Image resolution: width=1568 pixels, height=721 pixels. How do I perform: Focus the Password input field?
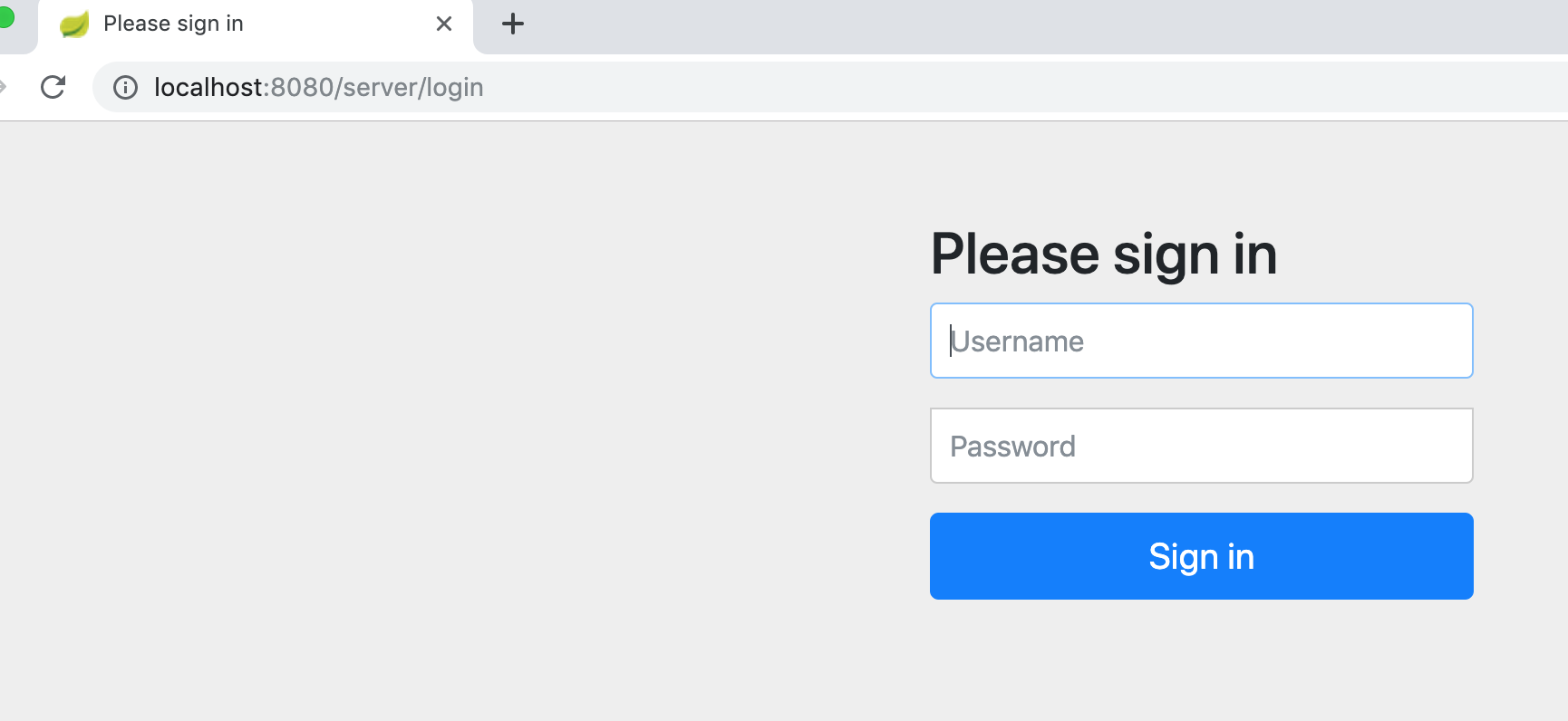(1201, 446)
